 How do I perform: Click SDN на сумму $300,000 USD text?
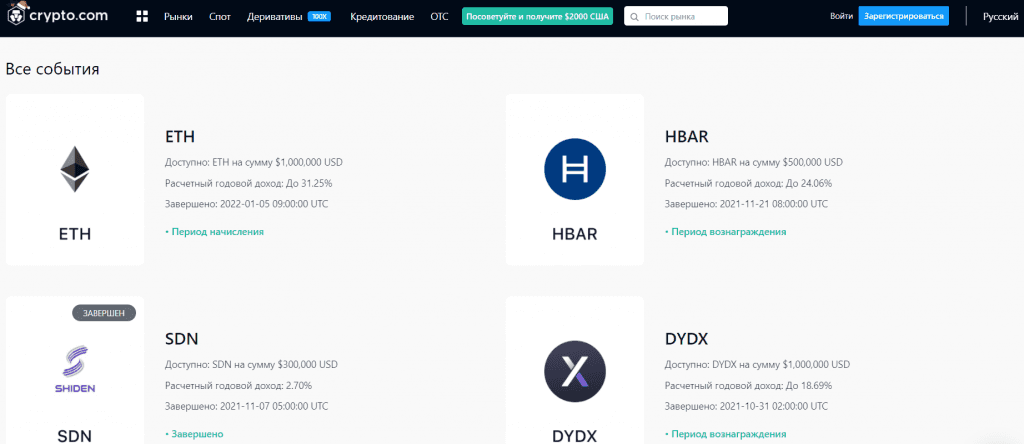point(276,364)
